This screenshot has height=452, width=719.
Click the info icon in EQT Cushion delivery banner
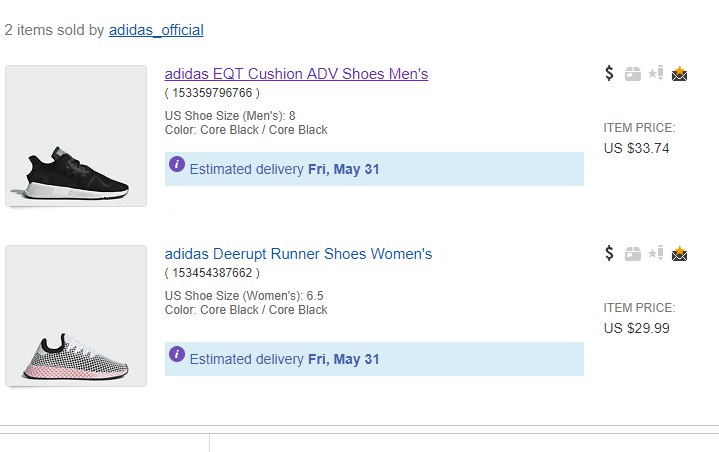point(177,164)
